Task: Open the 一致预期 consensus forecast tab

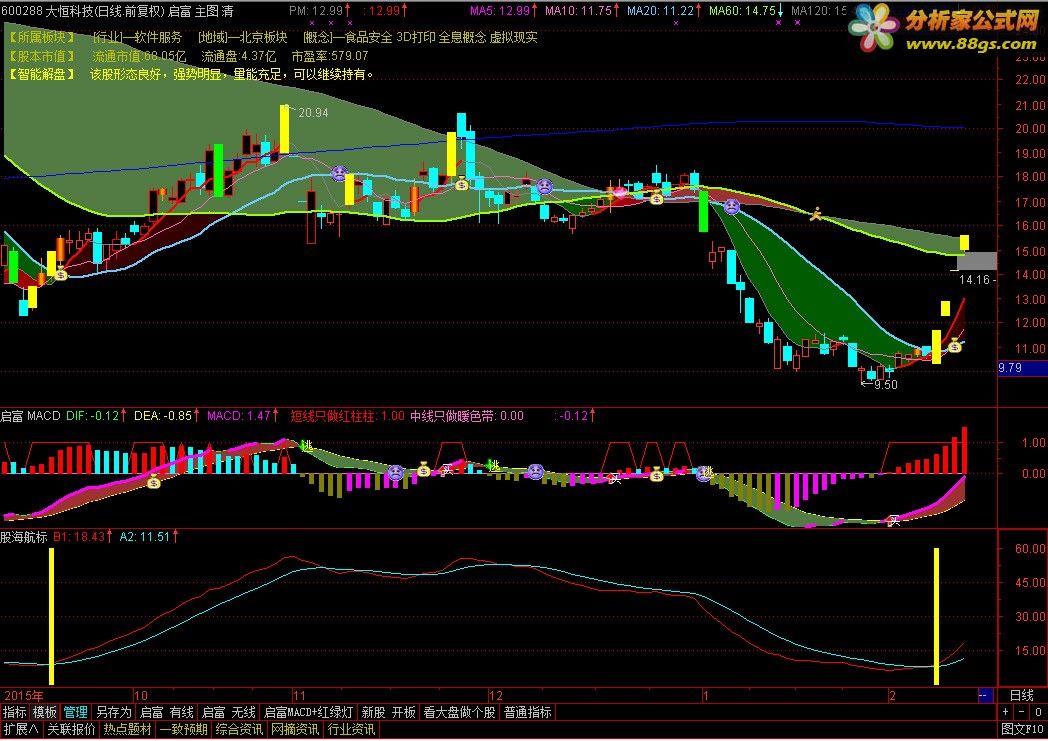Action: [183, 730]
